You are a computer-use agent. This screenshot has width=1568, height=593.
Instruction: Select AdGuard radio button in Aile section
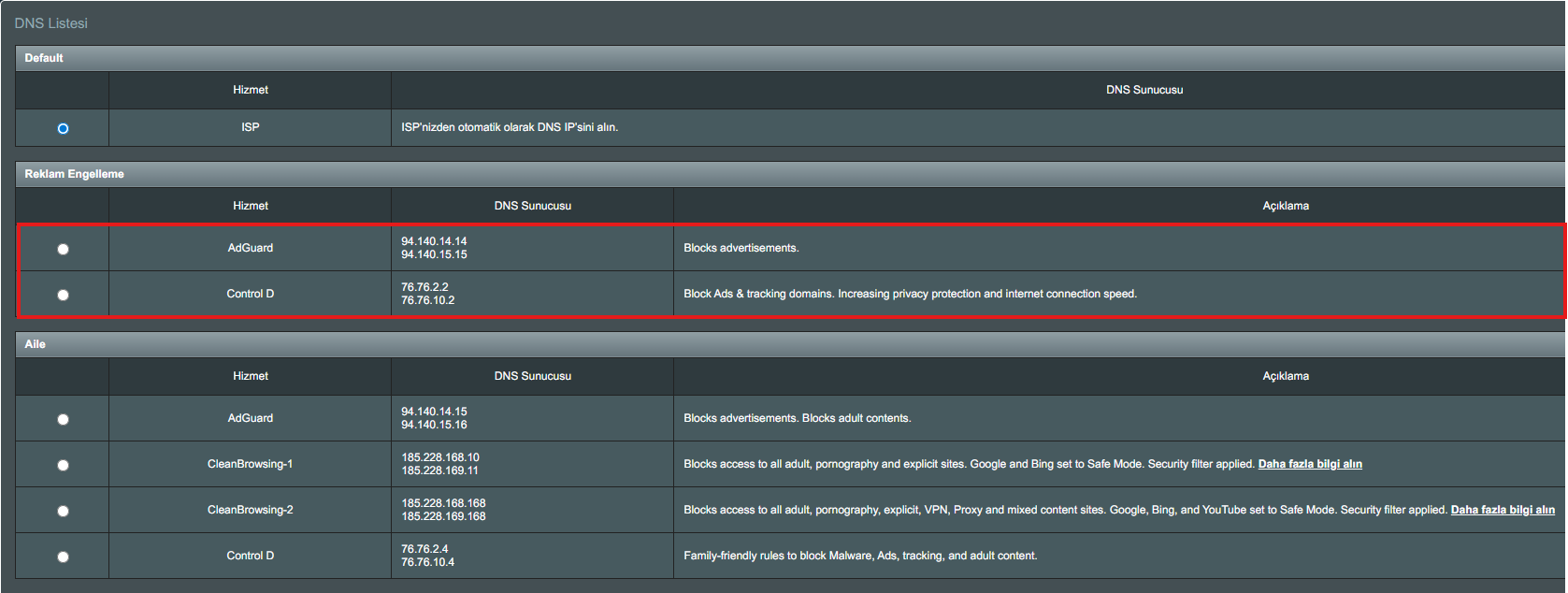[63, 419]
